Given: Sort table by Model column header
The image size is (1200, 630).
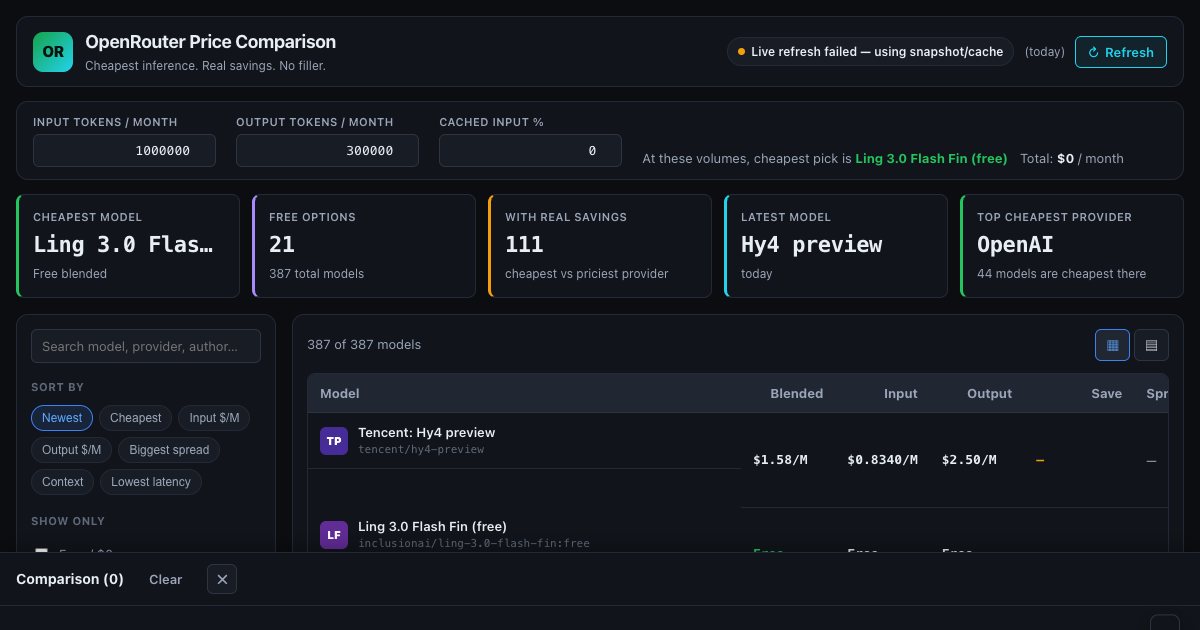Looking at the screenshot, I should point(340,394).
